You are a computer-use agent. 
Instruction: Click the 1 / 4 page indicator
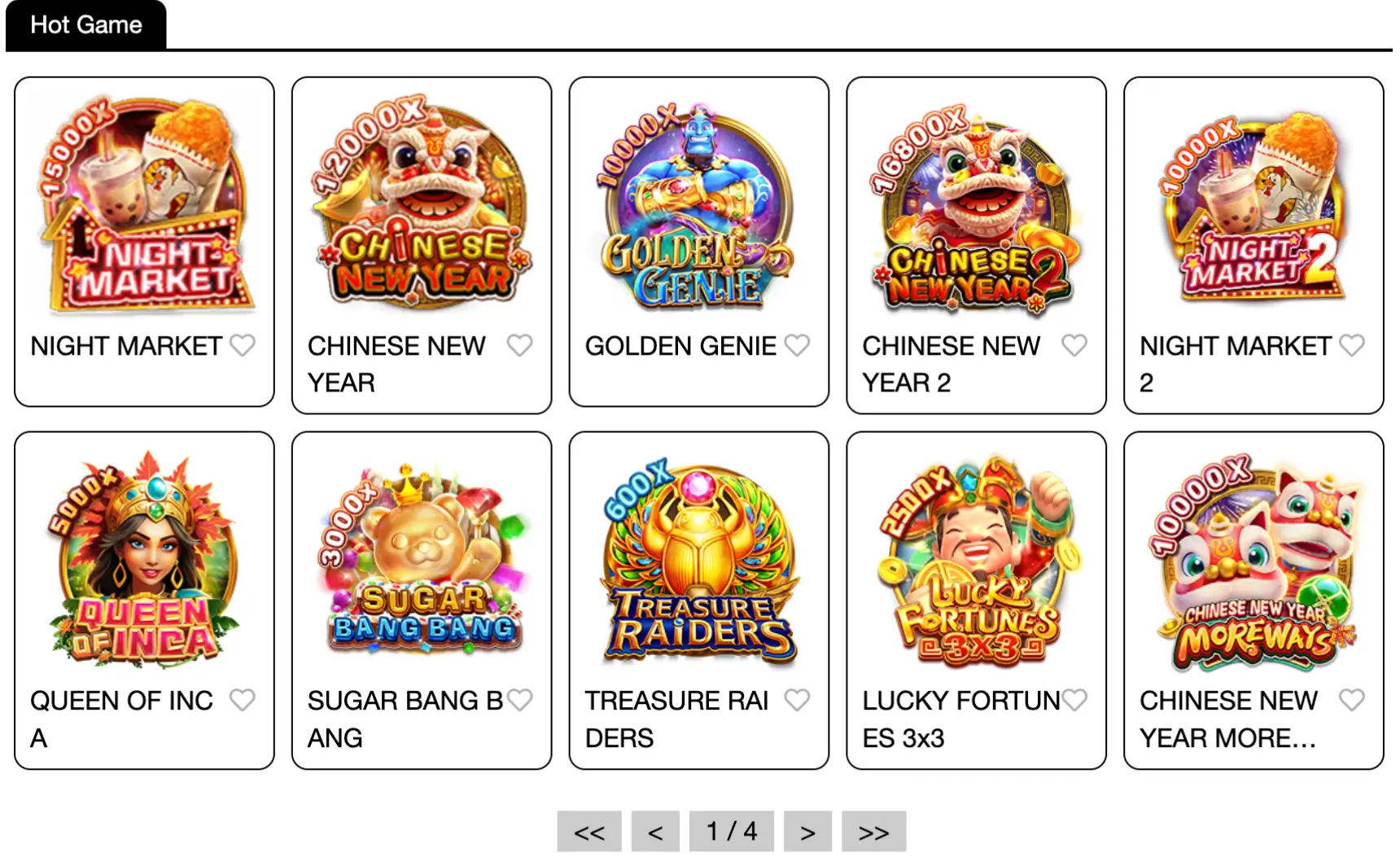pos(732,832)
